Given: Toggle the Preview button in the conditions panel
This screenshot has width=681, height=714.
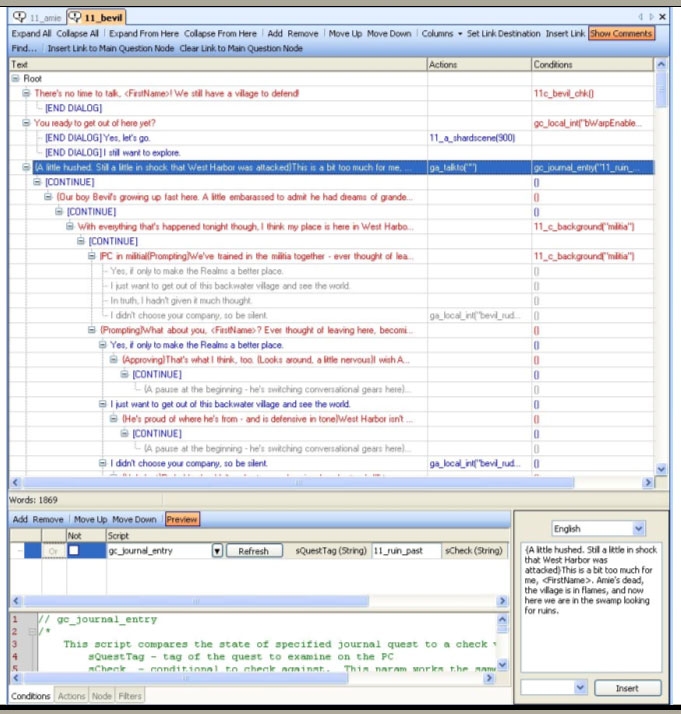Looking at the screenshot, I should click(182, 520).
